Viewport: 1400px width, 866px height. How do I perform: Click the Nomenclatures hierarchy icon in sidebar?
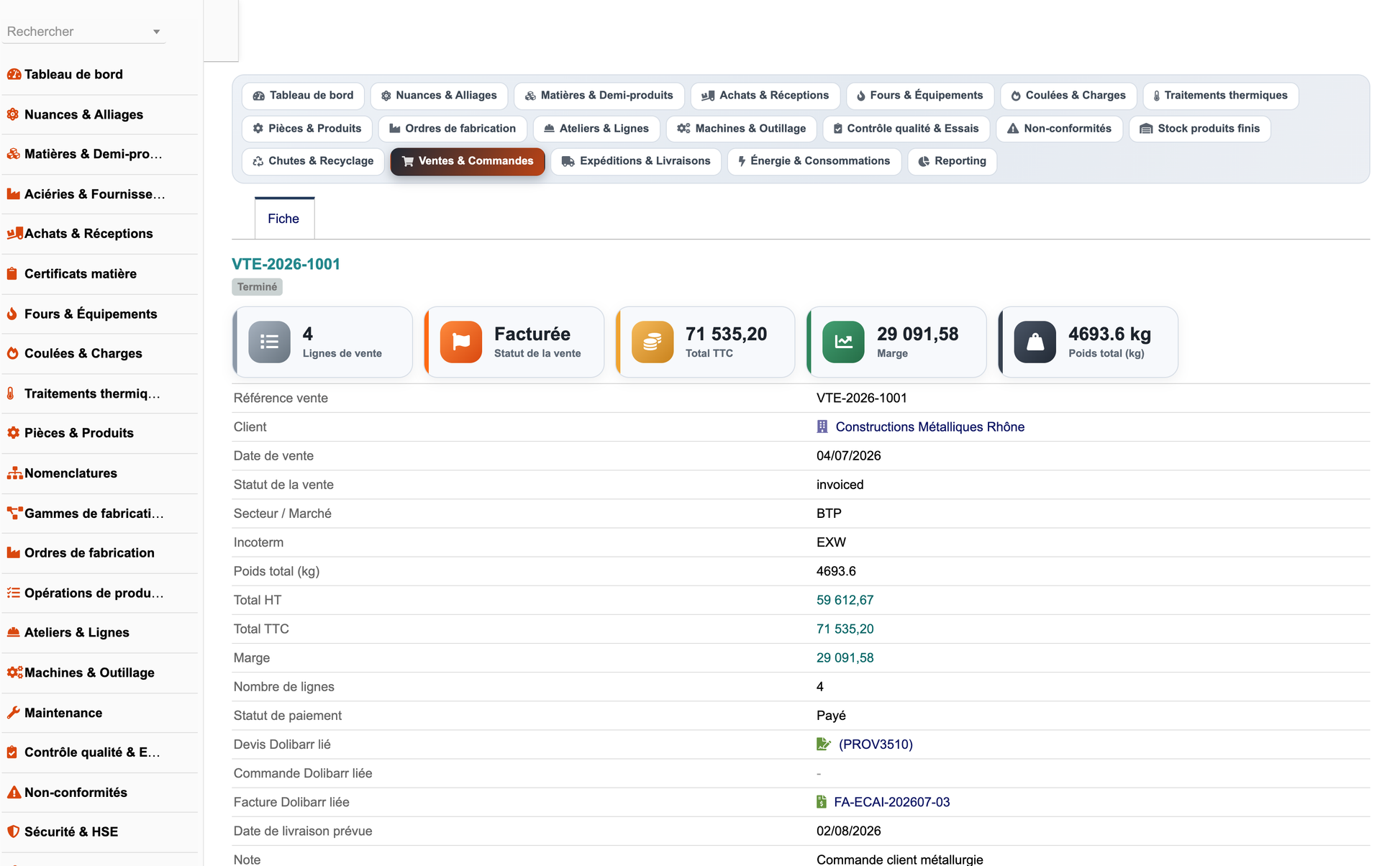coord(14,473)
